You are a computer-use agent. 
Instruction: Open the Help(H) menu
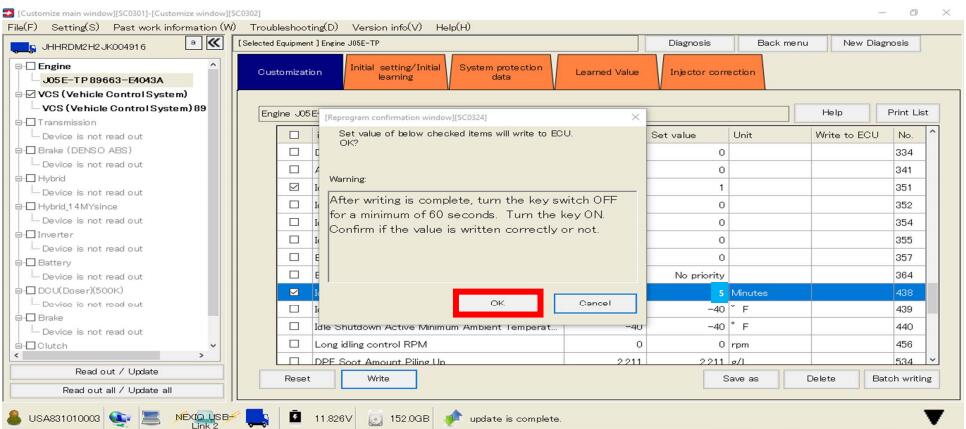[x=453, y=27]
